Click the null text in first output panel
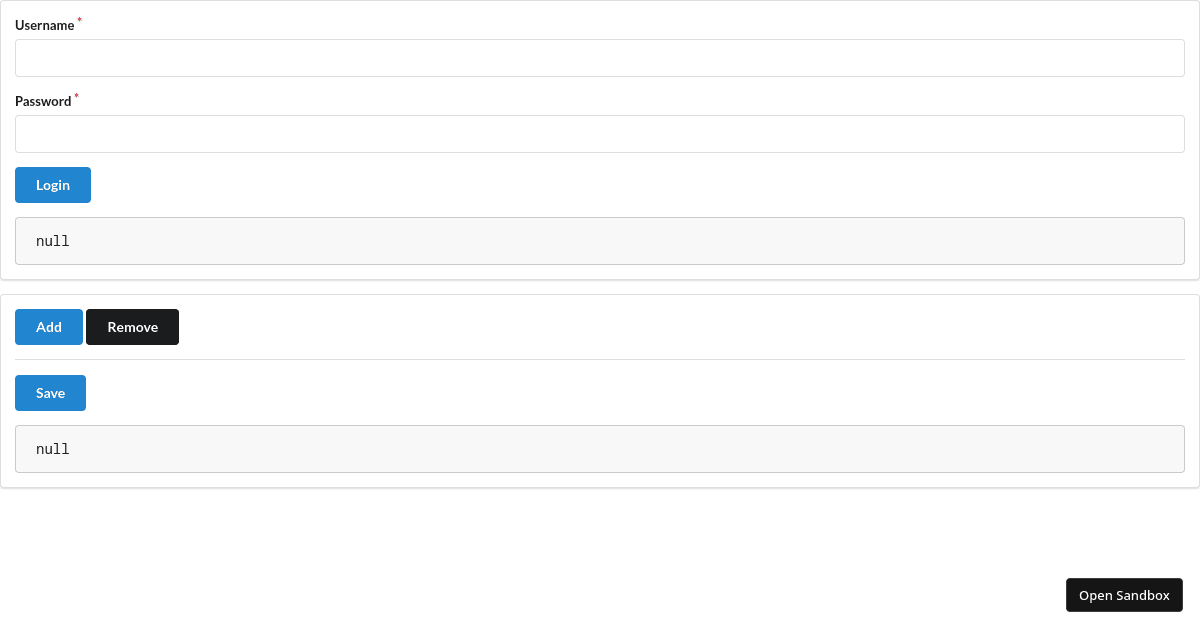Viewport: 1200px width, 630px height. click(52, 240)
